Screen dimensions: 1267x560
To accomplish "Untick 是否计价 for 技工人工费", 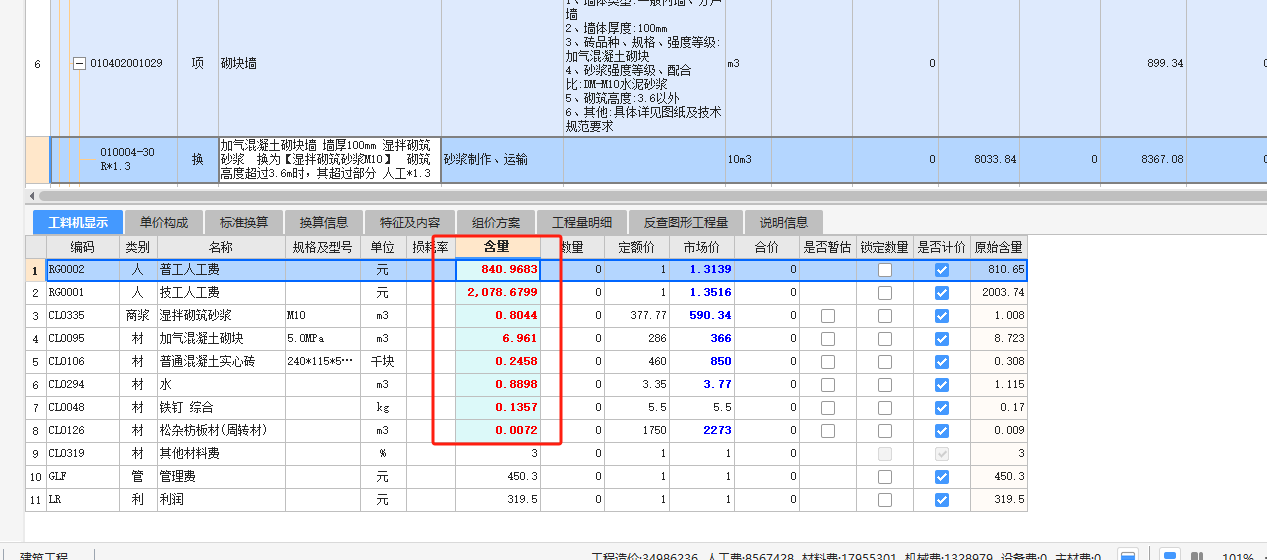I will pyautogui.click(x=941, y=293).
